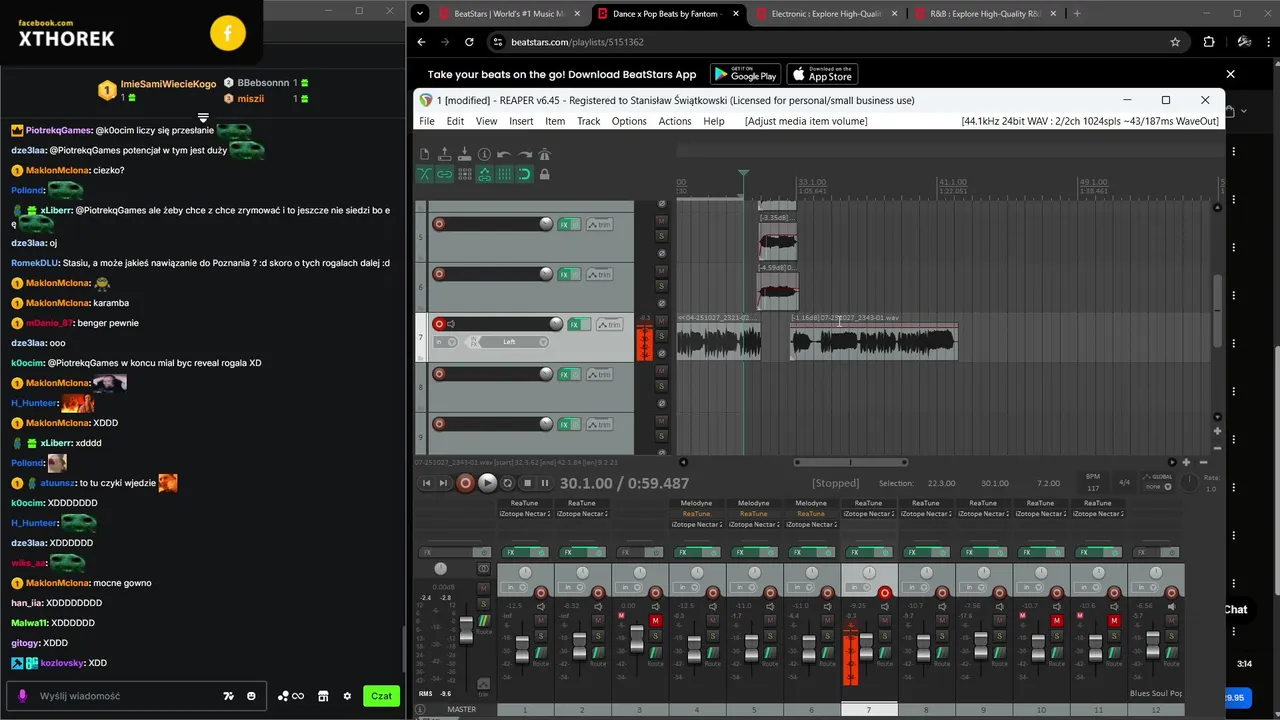This screenshot has height=720, width=1280.
Task: Open the File menu
Action: point(427,121)
